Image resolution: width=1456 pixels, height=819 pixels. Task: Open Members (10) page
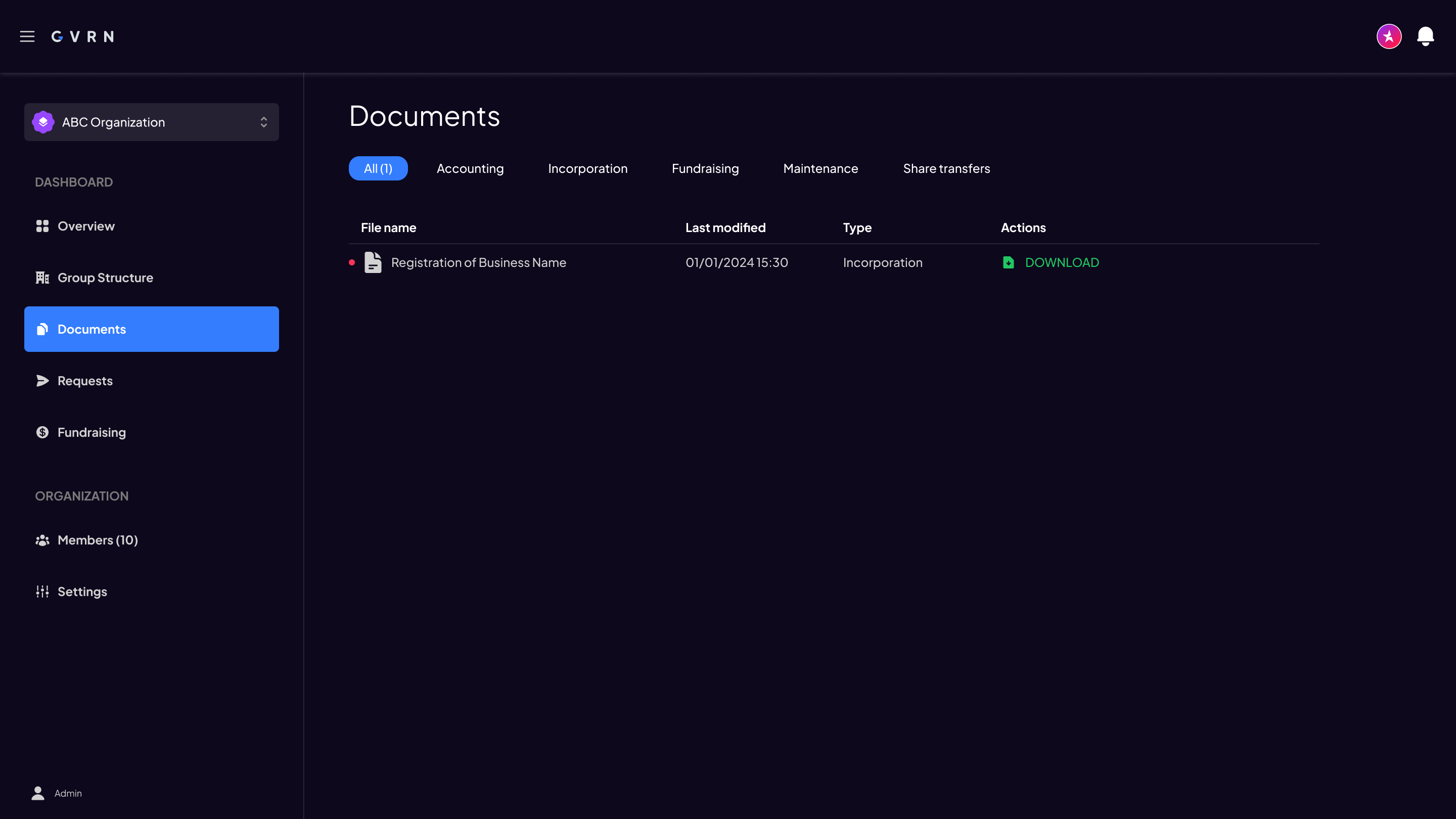152,540
